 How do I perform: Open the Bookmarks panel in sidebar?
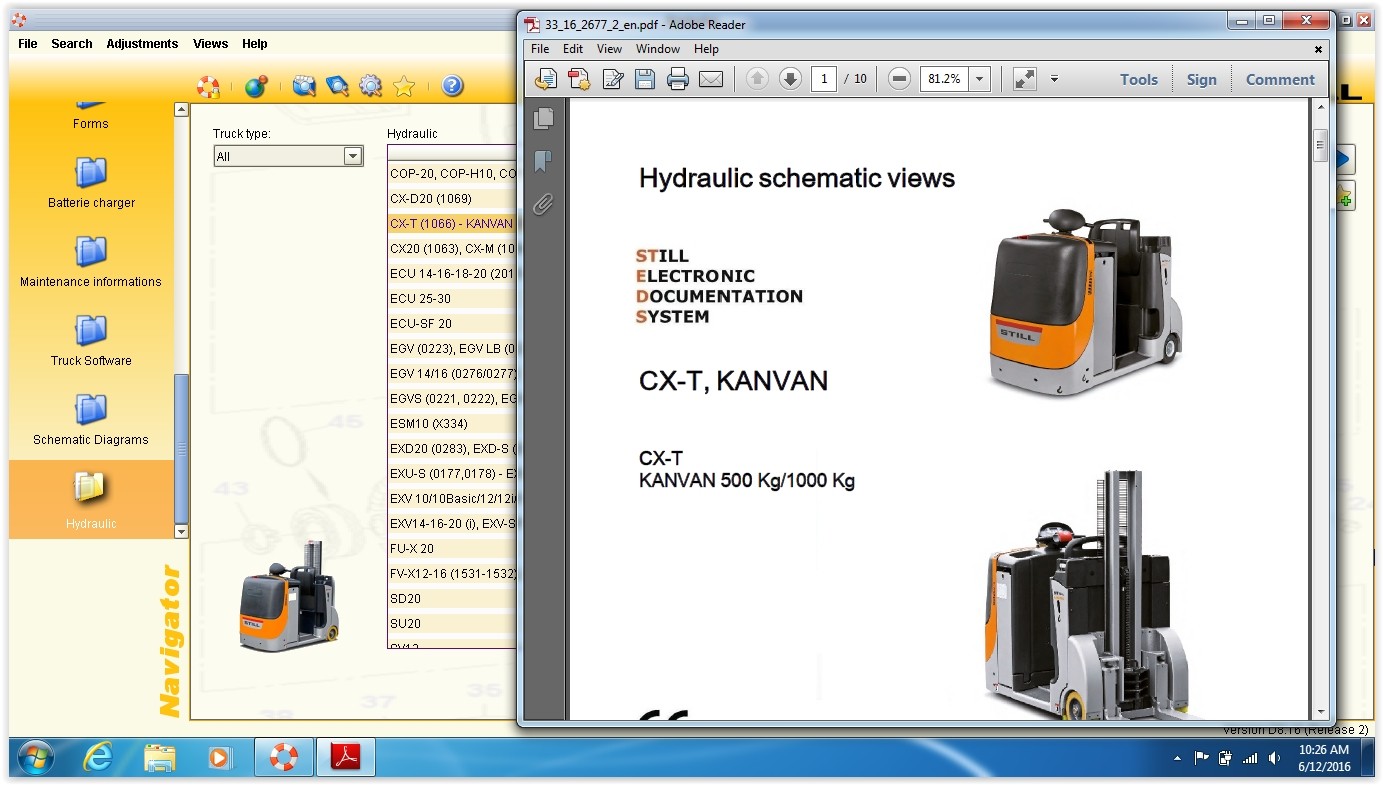click(543, 161)
